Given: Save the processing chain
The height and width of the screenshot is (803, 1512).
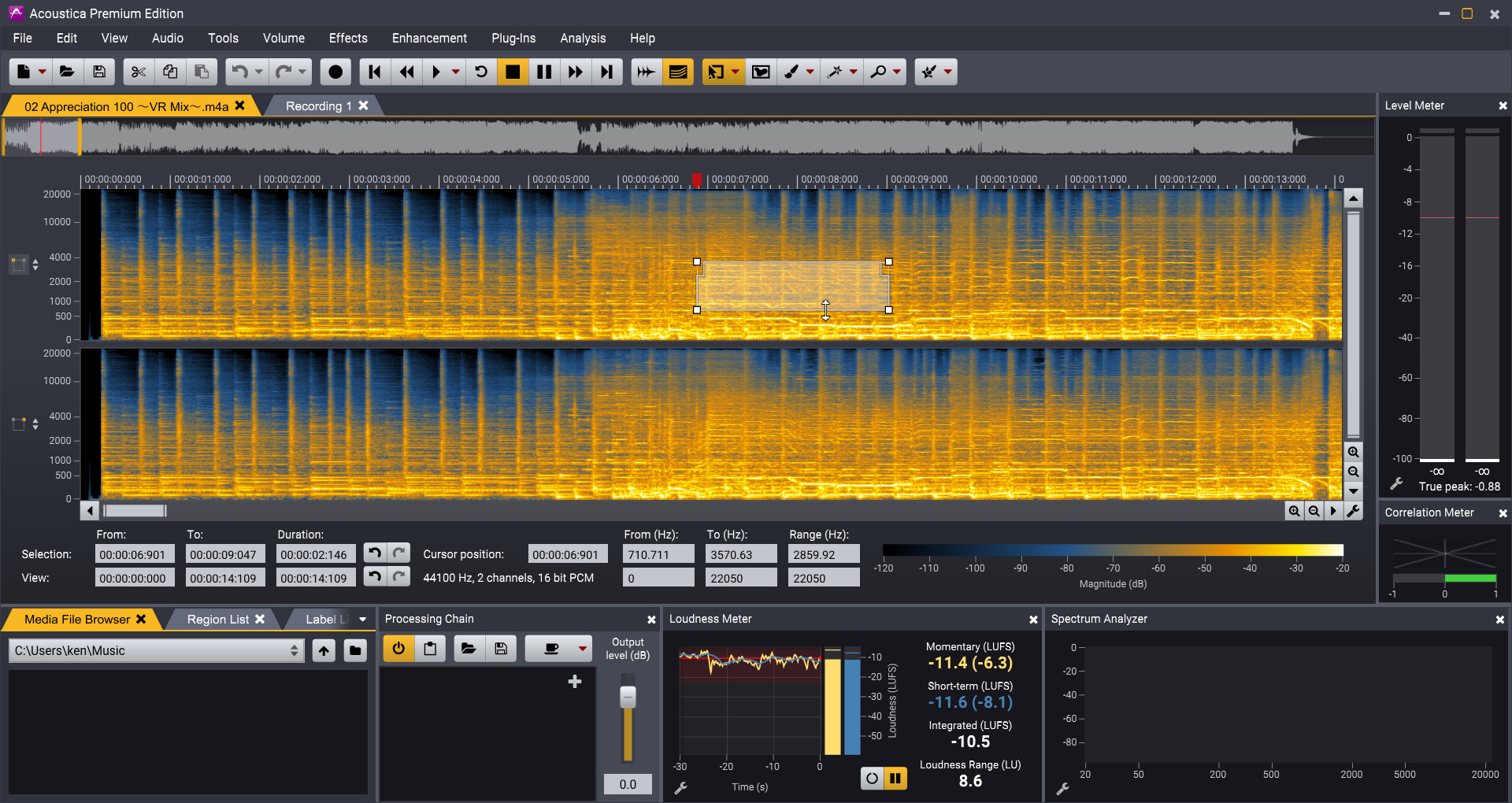Looking at the screenshot, I should pyautogui.click(x=501, y=649).
